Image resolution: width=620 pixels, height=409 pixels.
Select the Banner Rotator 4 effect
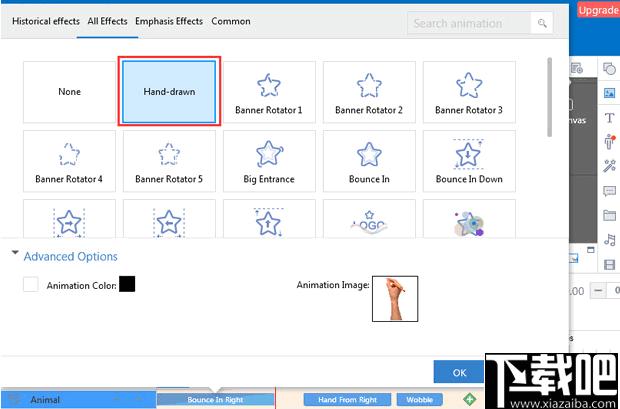(69, 161)
